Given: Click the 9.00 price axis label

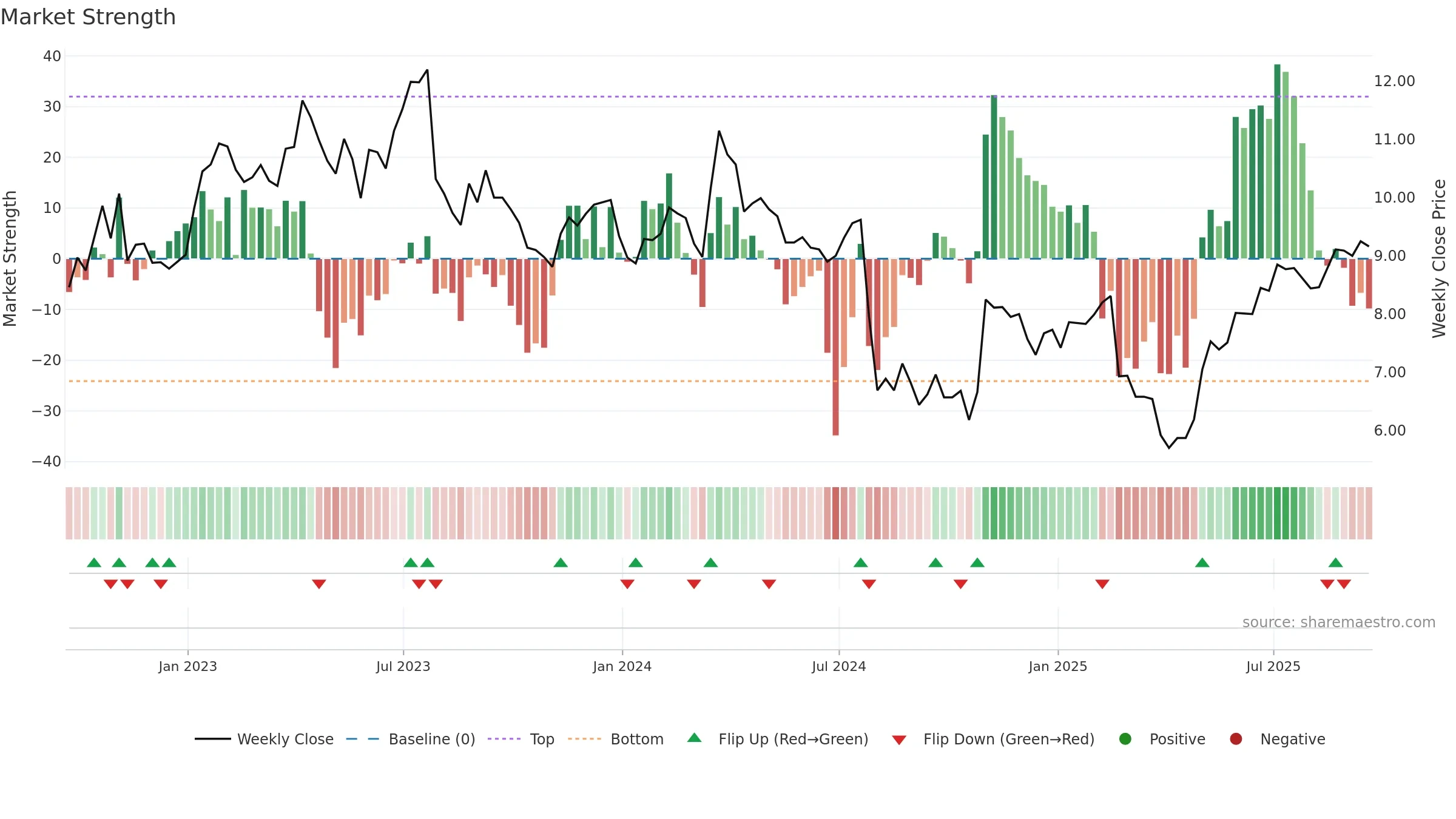Looking at the screenshot, I should tap(1390, 255).
